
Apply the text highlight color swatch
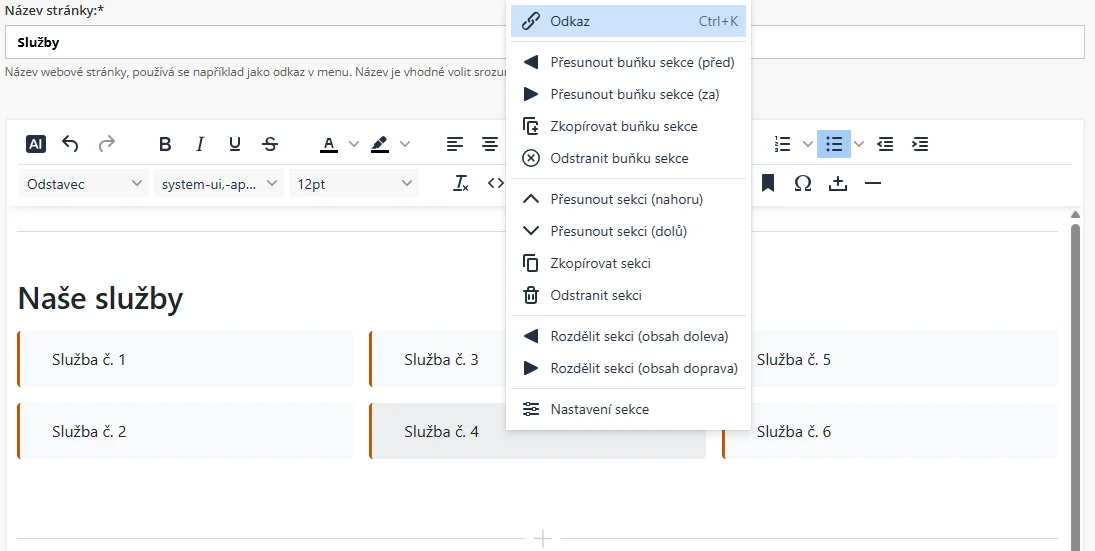(x=379, y=144)
